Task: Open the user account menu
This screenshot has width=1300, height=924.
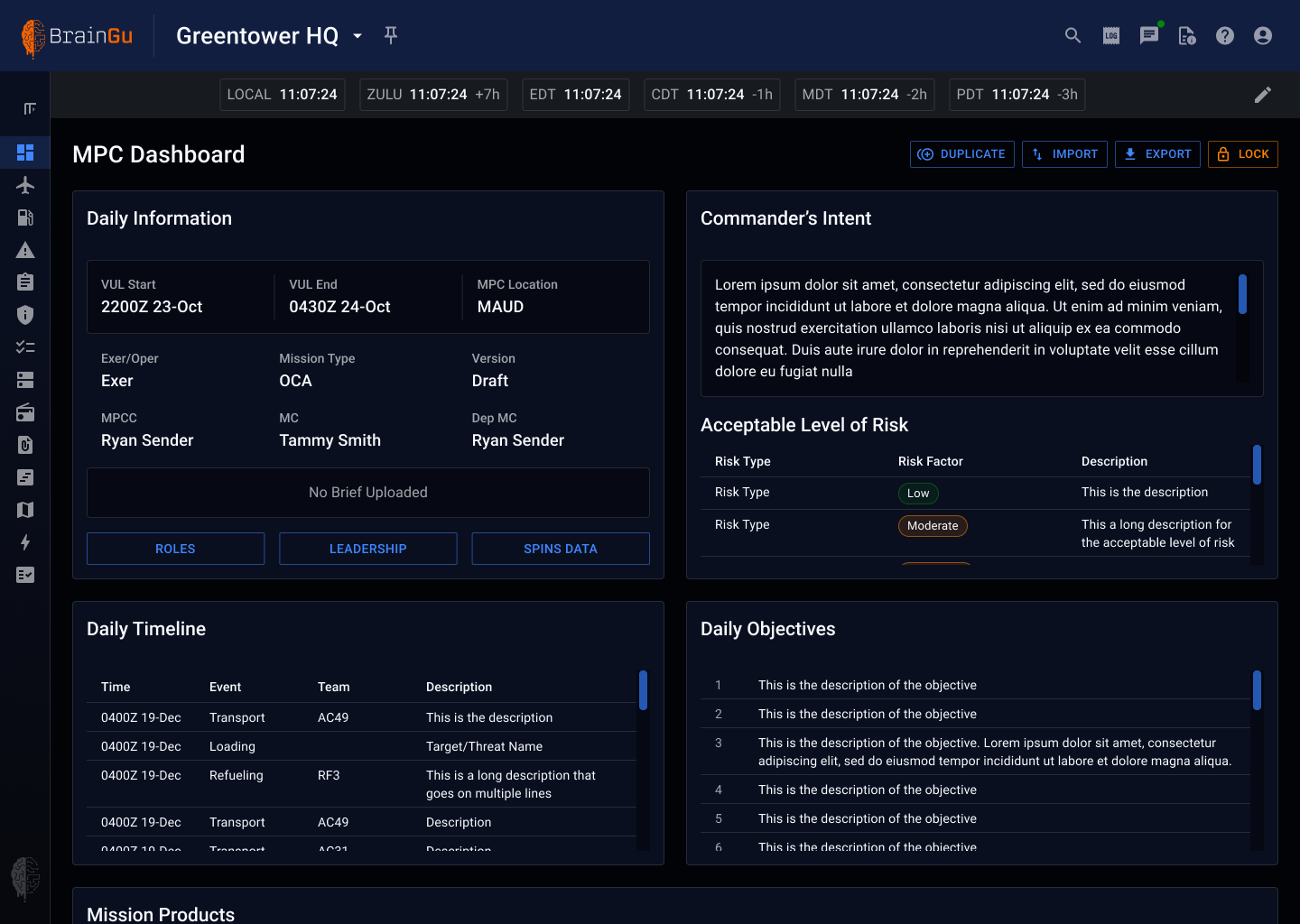Action: pos(1263,36)
